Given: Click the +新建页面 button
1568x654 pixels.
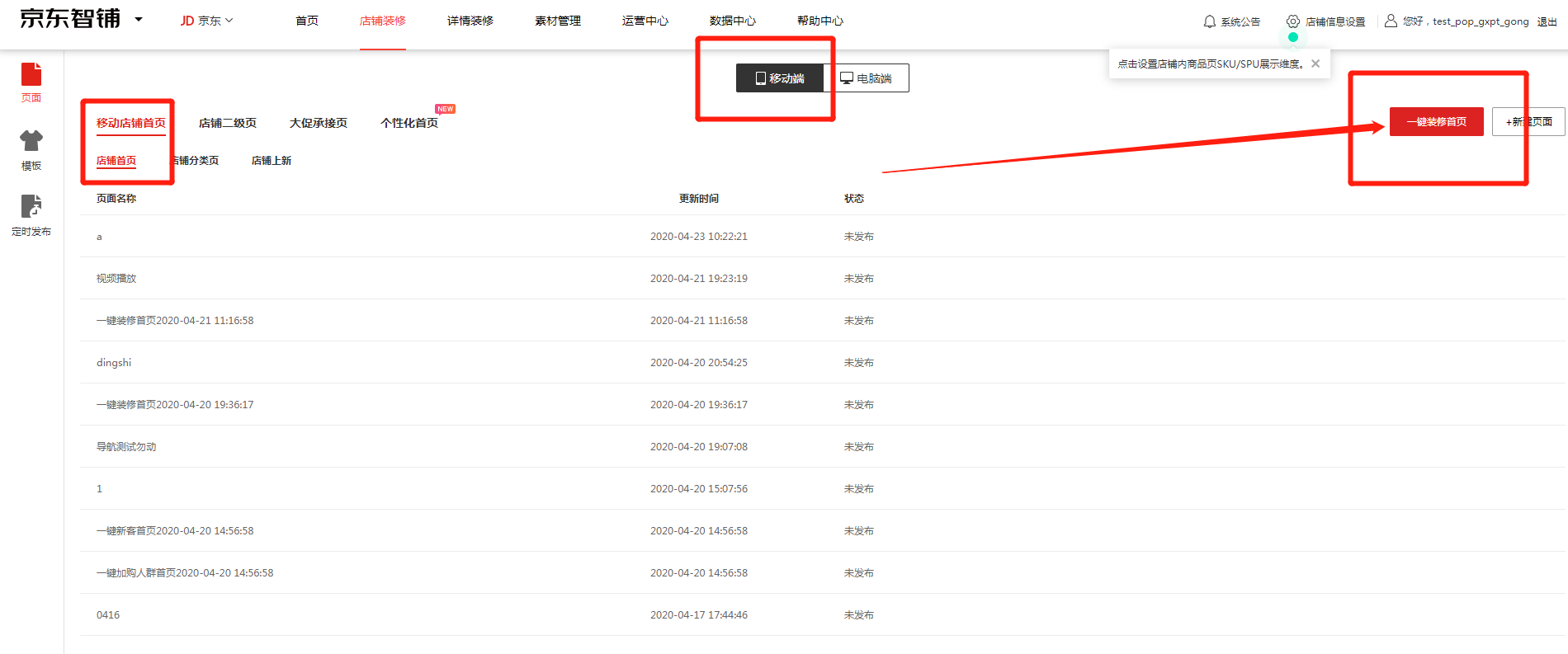Looking at the screenshot, I should [x=1528, y=122].
